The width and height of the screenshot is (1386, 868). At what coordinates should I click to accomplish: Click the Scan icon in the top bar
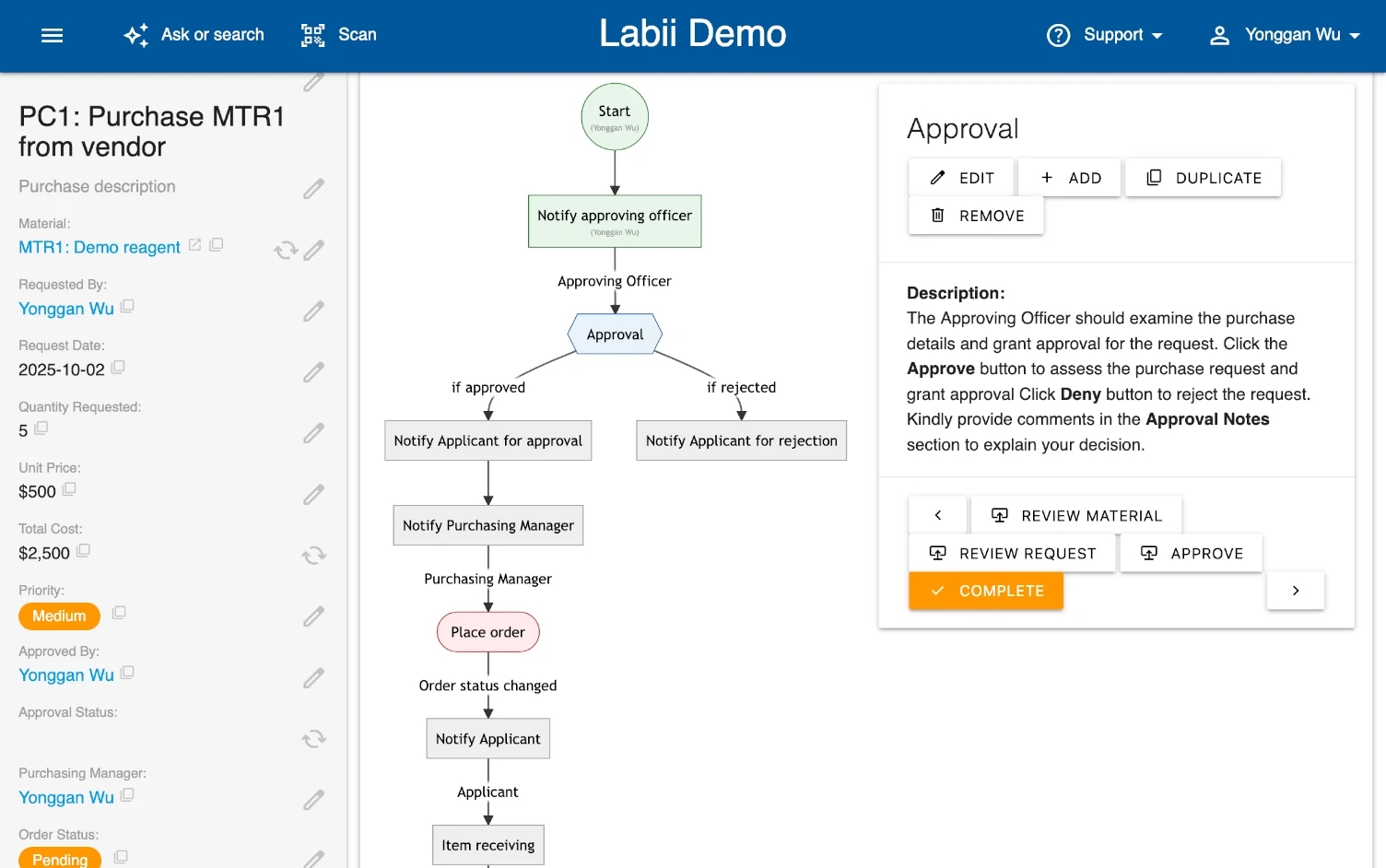click(x=311, y=35)
